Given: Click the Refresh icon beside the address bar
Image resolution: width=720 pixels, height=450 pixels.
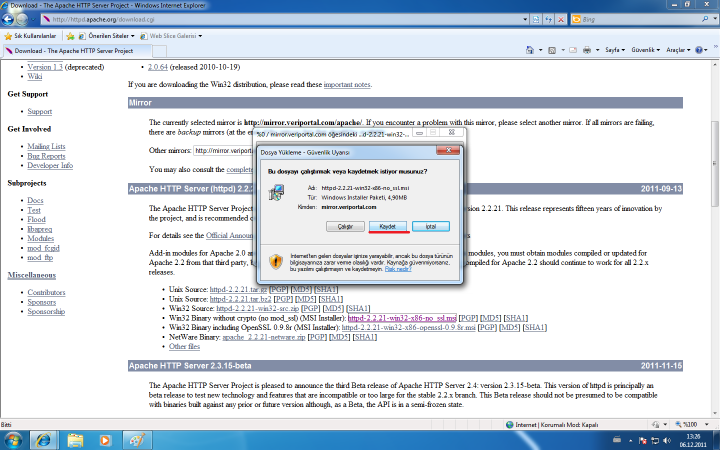Looking at the screenshot, I should pos(548,19).
